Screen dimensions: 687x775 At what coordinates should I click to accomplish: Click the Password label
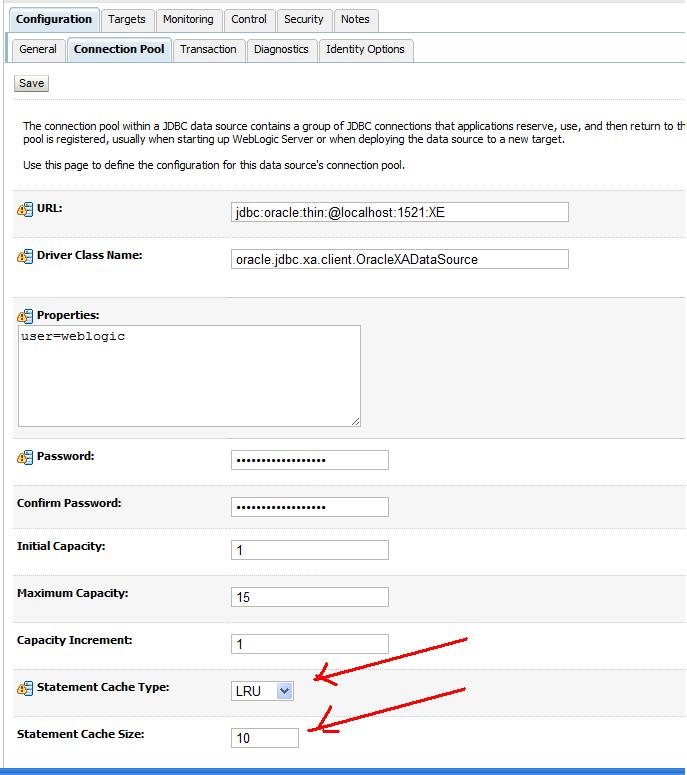pos(65,456)
